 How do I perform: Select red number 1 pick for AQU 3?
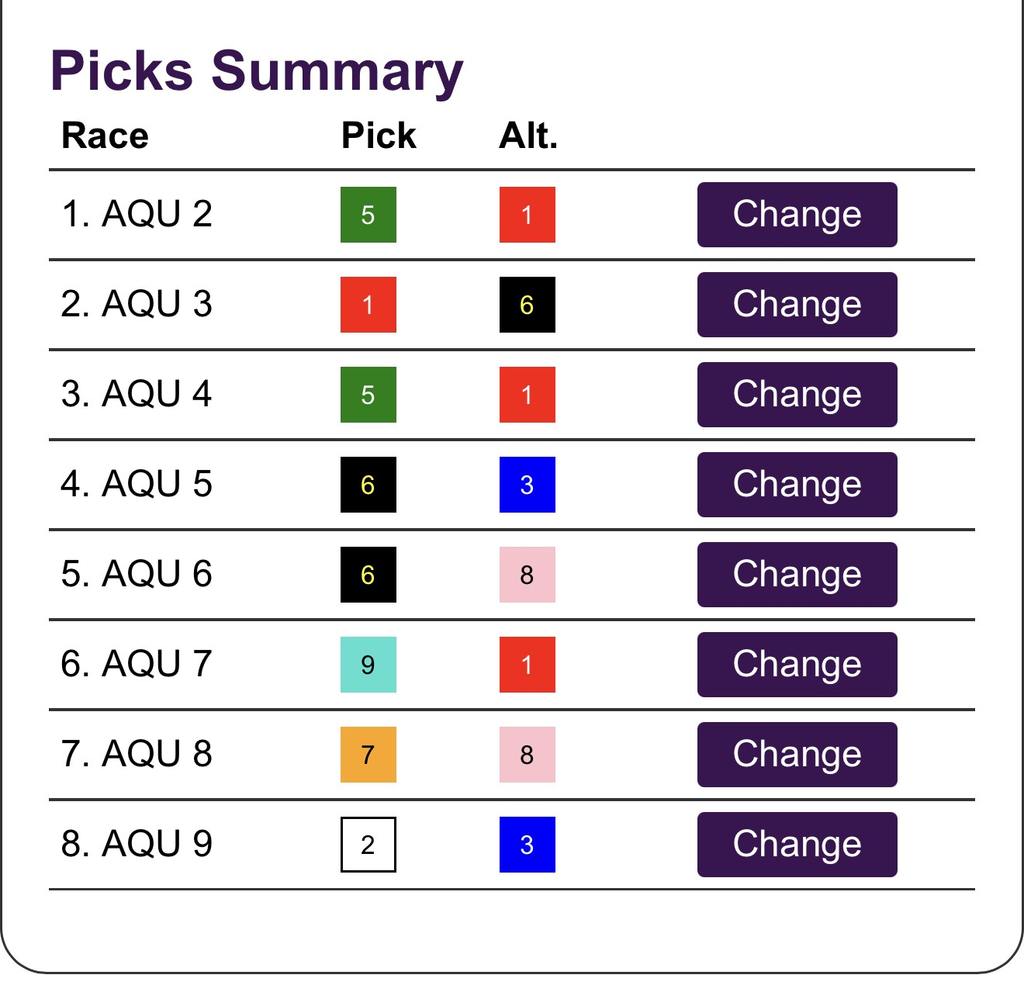tap(368, 305)
